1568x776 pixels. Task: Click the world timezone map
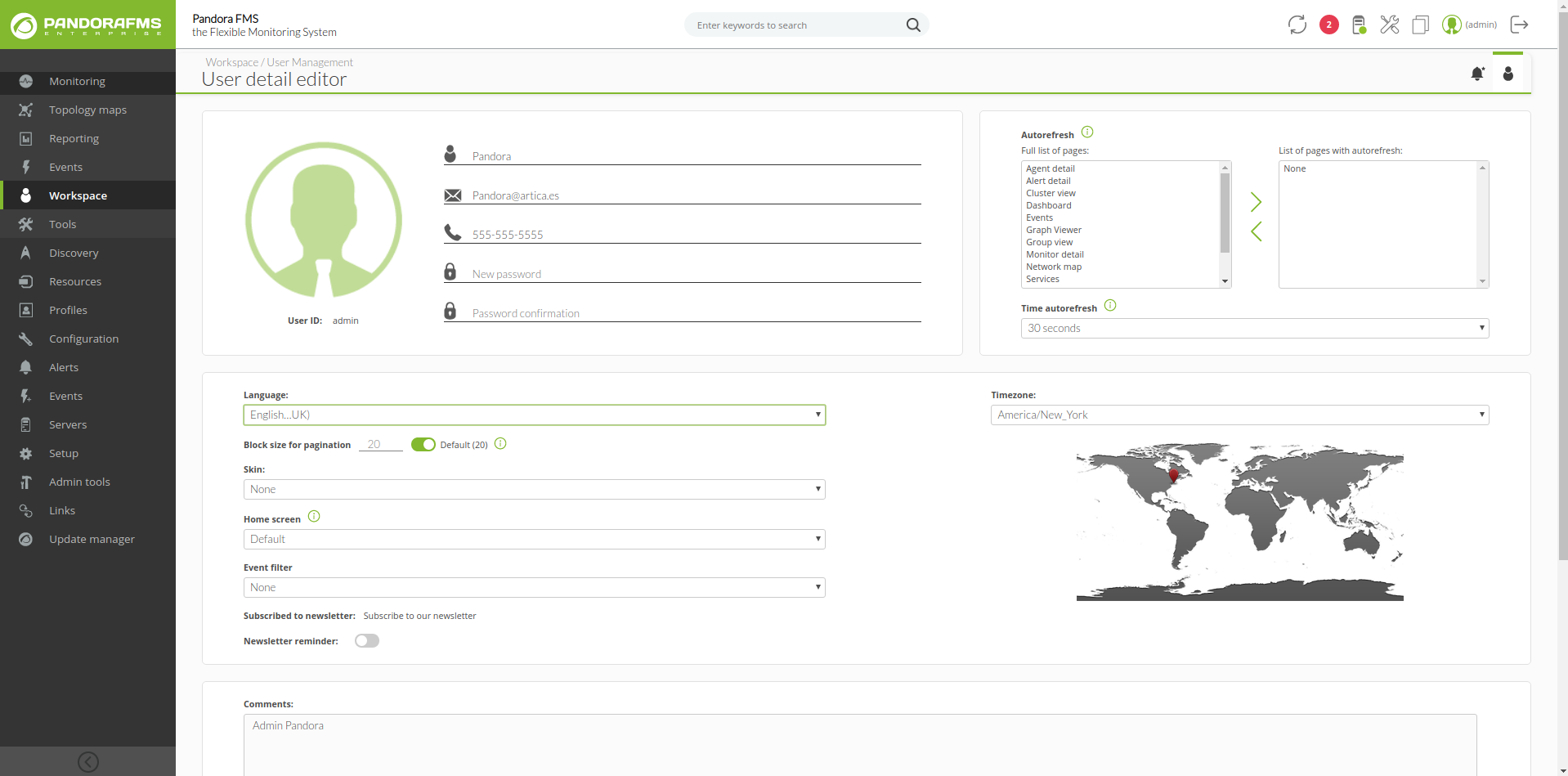point(1240,523)
